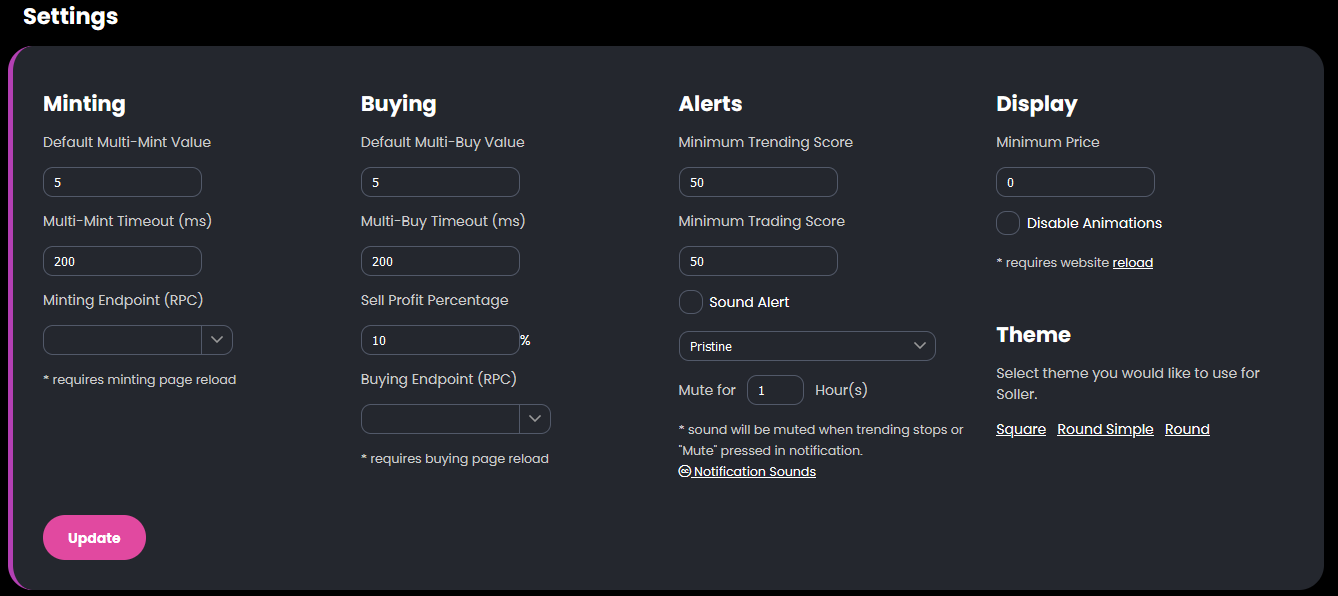This screenshot has width=1338, height=596.
Task: Click the Minimum Trading Score input
Action: pyautogui.click(x=758, y=261)
